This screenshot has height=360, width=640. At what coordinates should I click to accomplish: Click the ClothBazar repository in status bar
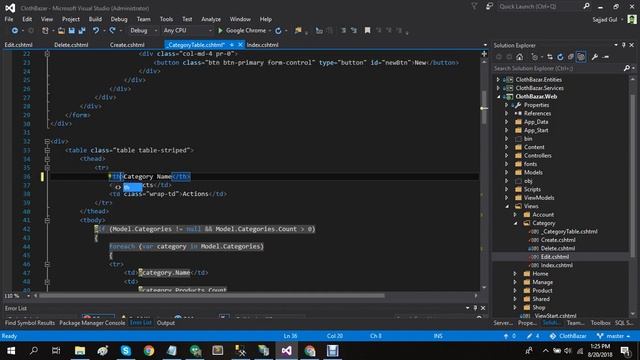[x=568, y=336]
